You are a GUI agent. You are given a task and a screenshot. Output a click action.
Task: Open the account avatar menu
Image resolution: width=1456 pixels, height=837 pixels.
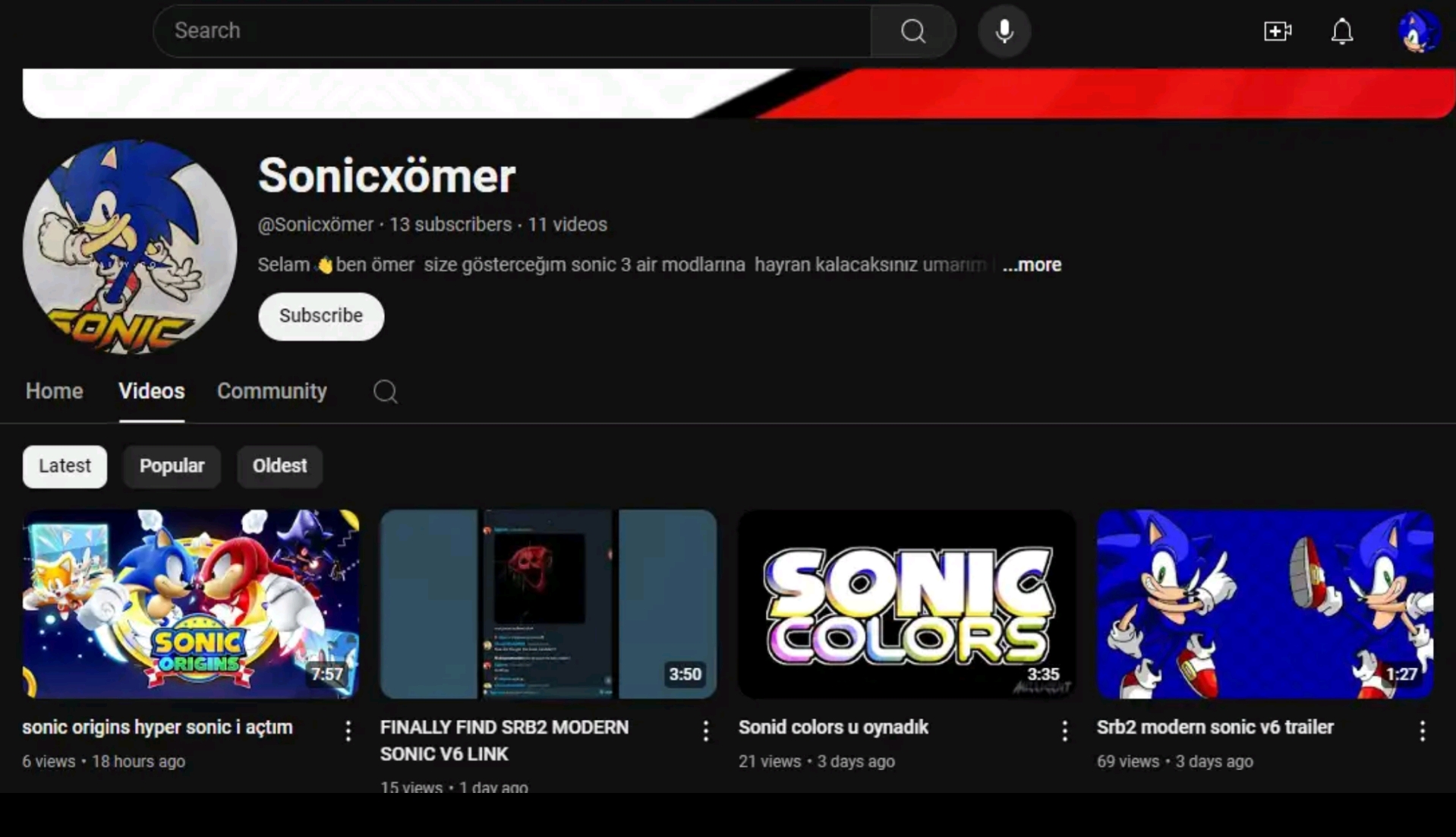1418,31
